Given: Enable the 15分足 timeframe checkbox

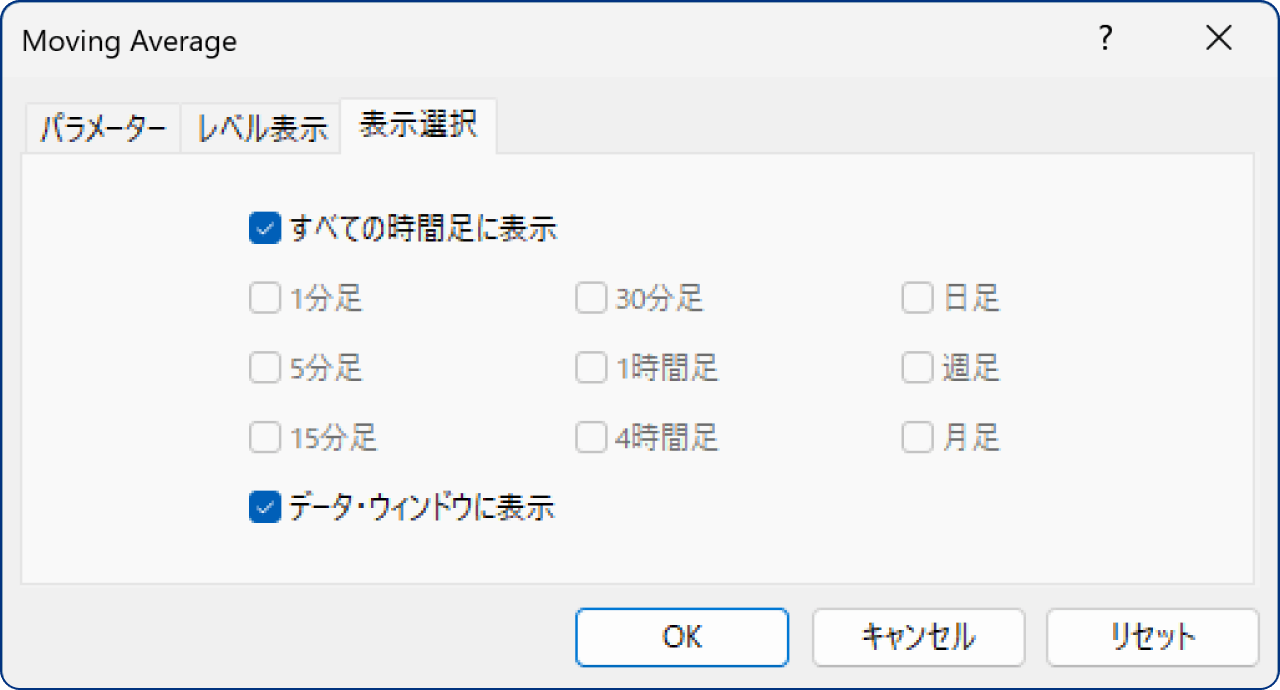Looking at the screenshot, I should tap(264, 437).
